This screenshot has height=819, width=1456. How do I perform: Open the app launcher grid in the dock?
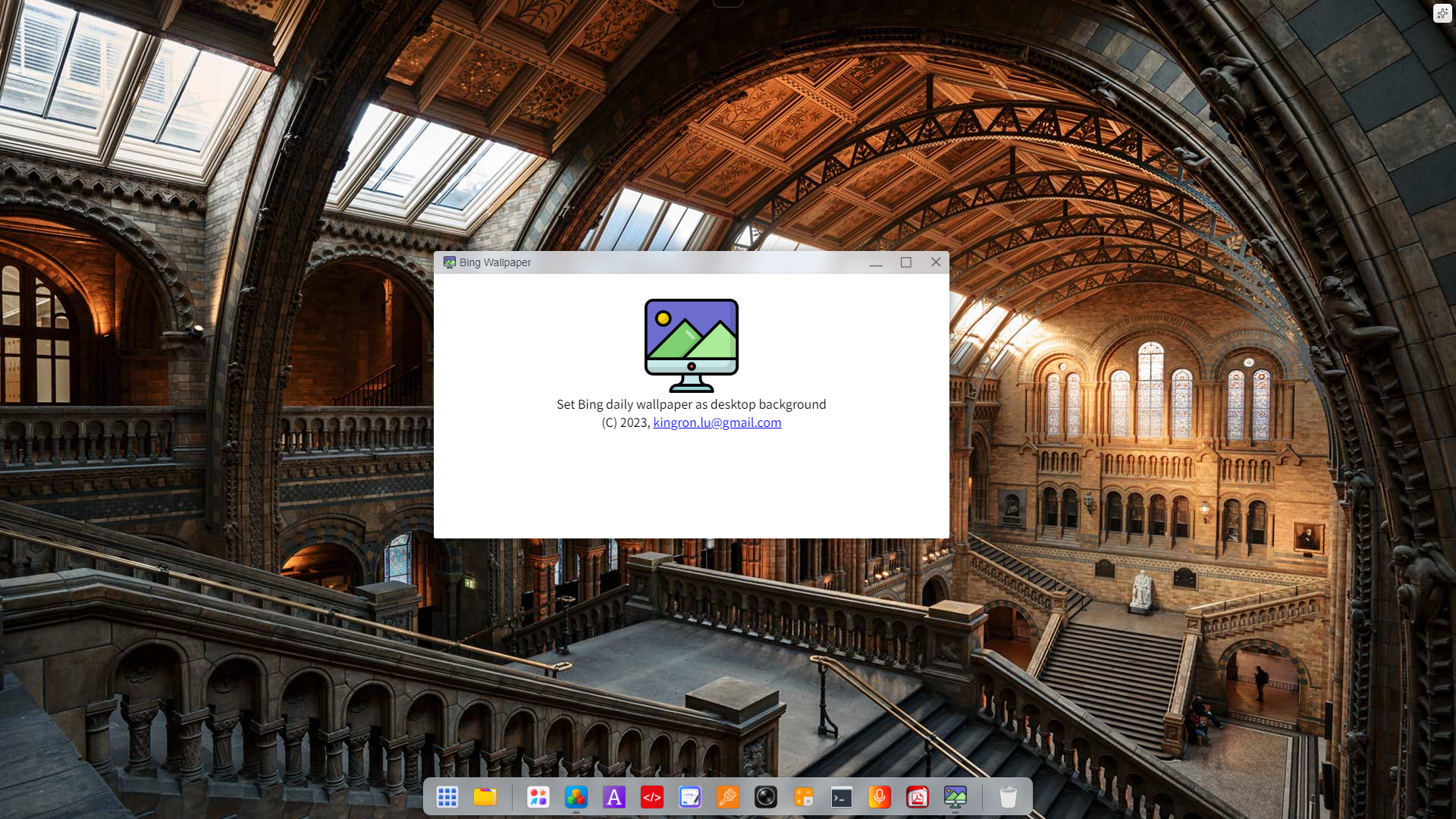pos(447,797)
